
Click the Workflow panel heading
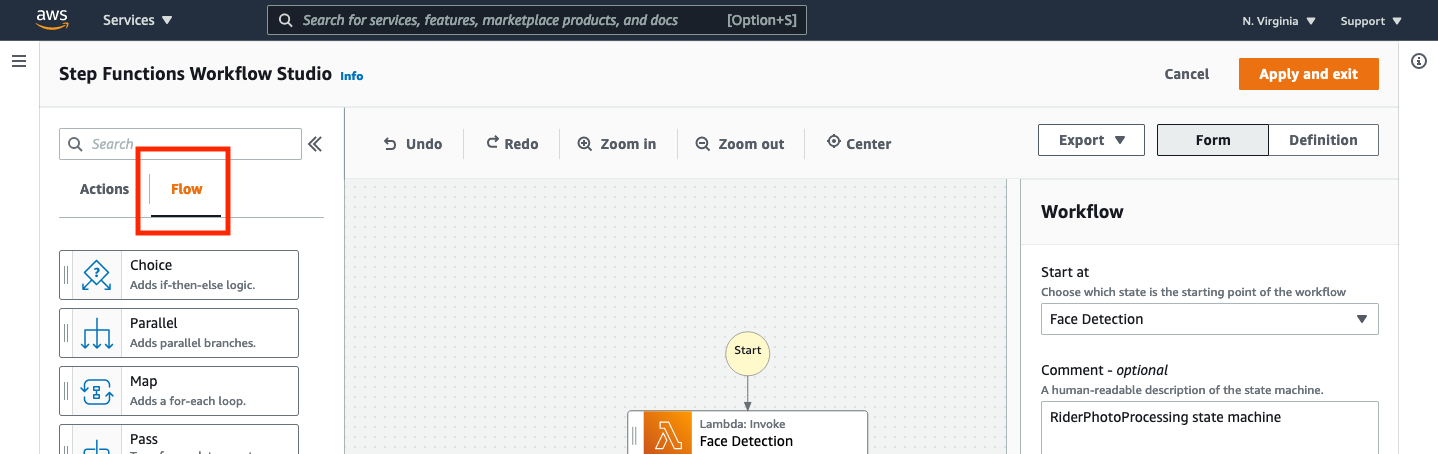(1082, 212)
